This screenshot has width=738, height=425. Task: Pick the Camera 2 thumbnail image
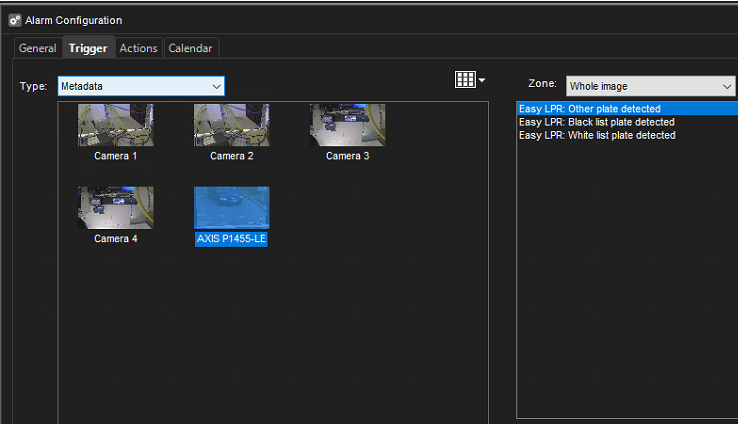click(231, 125)
